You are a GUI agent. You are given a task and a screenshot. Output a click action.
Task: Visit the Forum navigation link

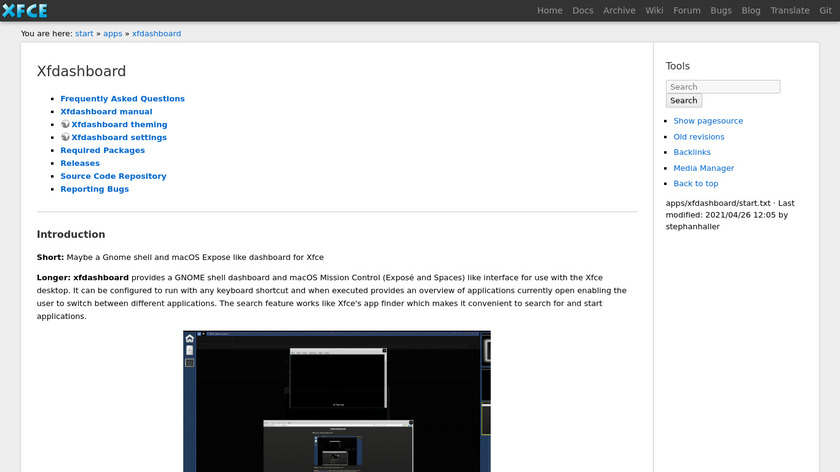[686, 10]
